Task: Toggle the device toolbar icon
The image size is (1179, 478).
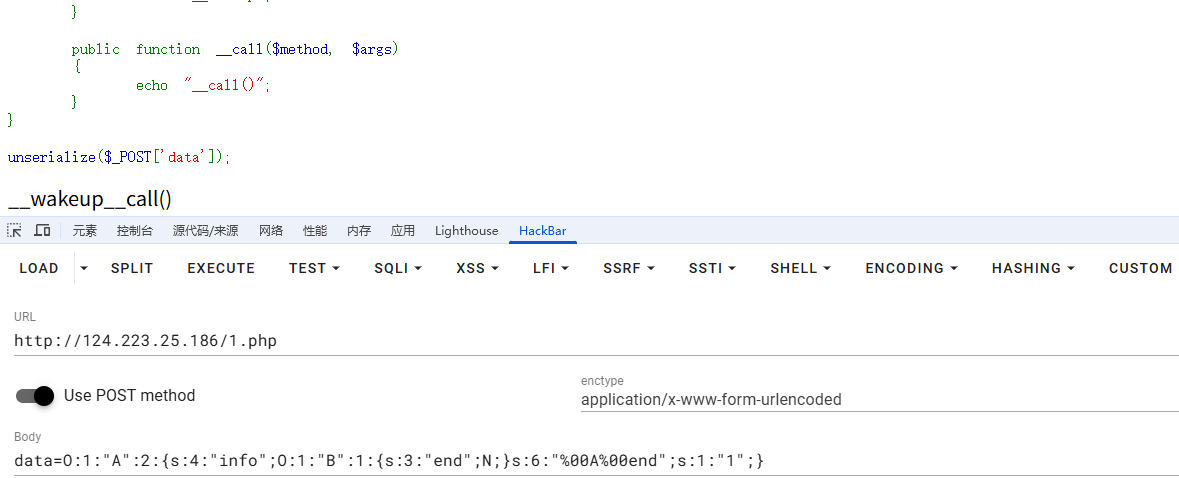Action: point(42,231)
